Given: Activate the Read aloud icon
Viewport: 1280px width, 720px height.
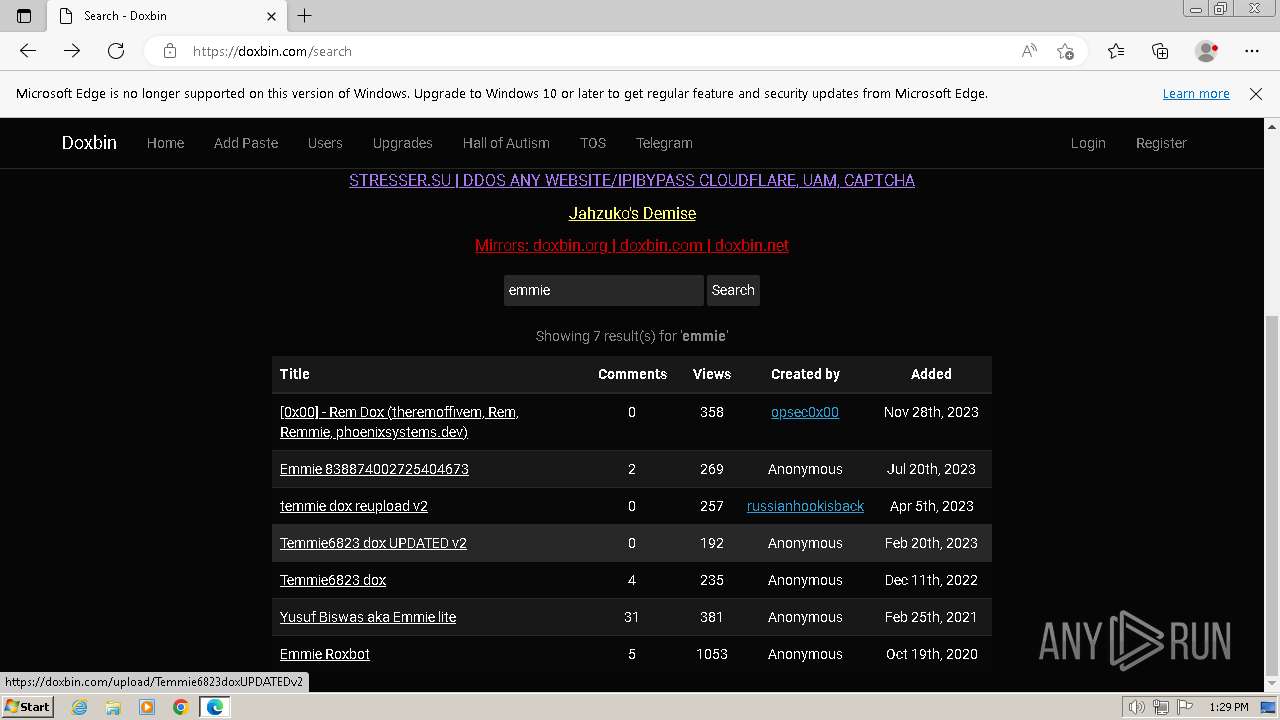Looking at the screenshot, I should (x=1029, y=51).
